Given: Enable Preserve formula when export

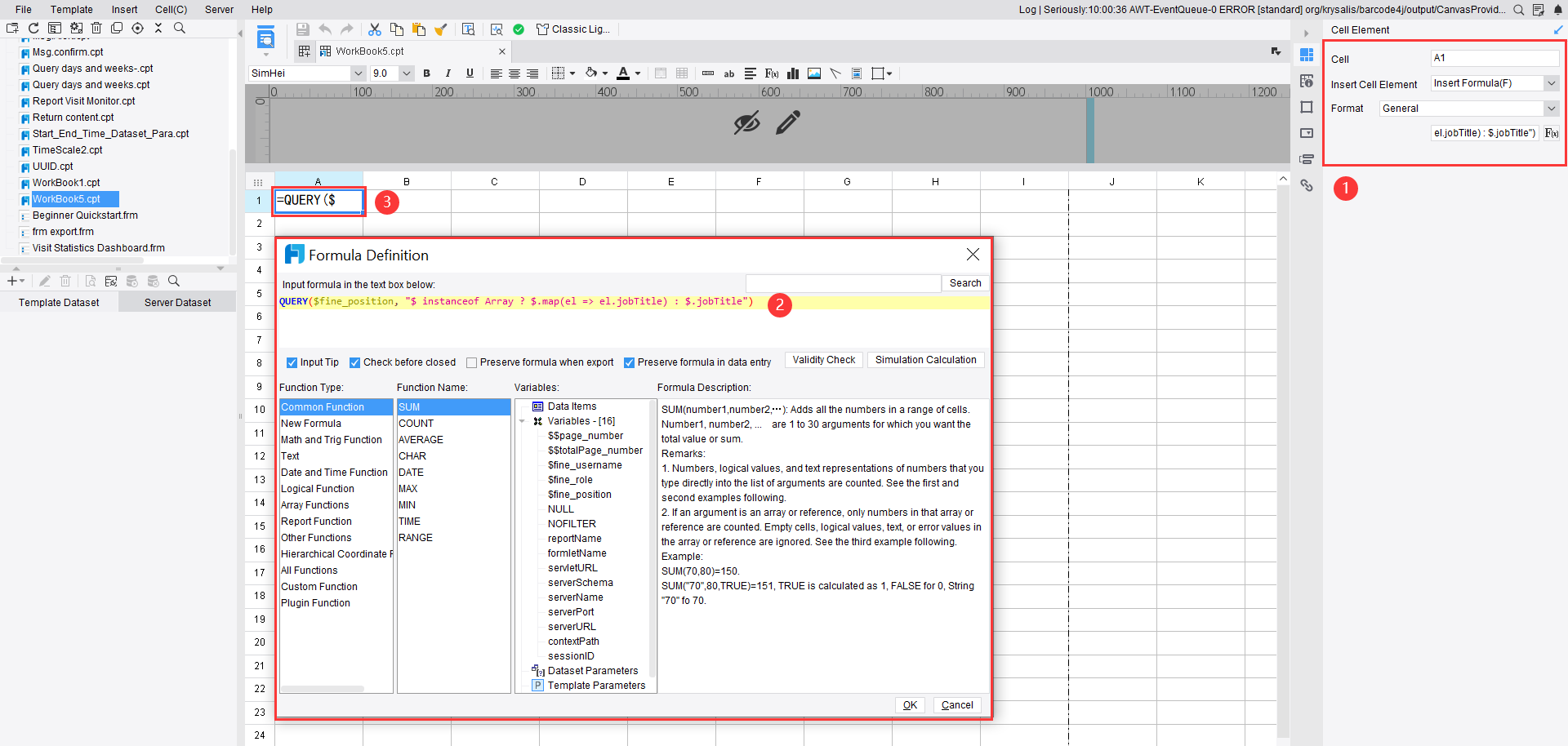Looking at the screenshot, I should click(x=471, y=362).
